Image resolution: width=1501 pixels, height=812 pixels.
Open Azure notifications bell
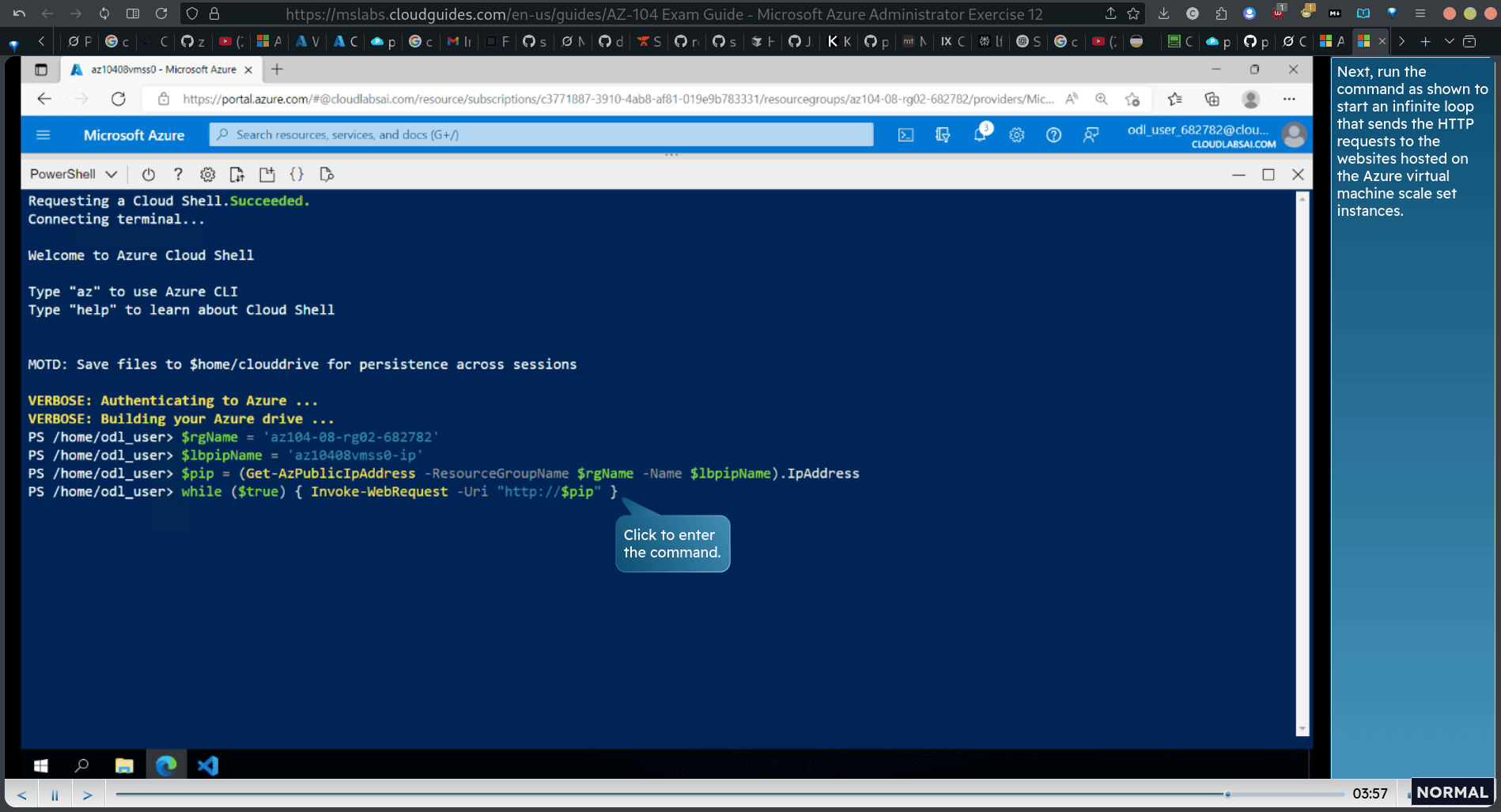click(x=981, y=134)
